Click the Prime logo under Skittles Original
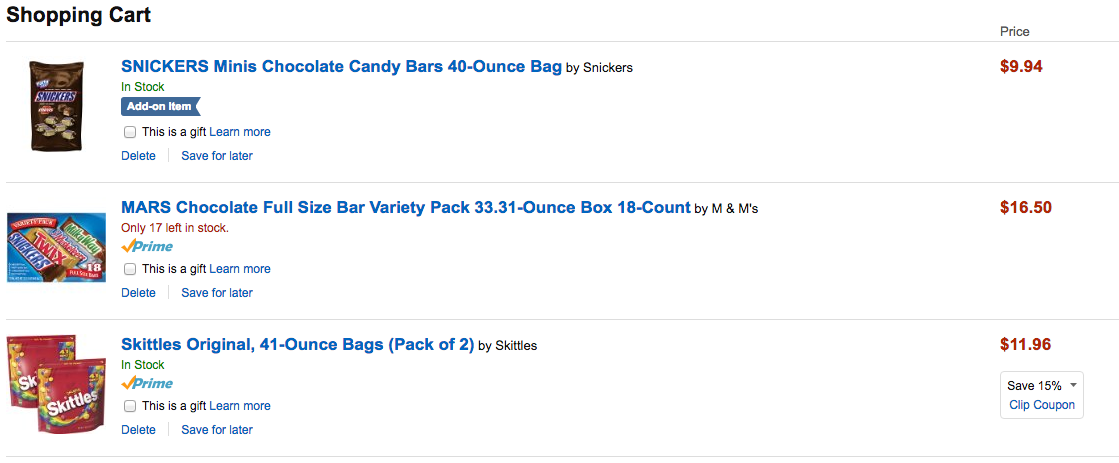1119x463 pixels. (x=147, y=383)
